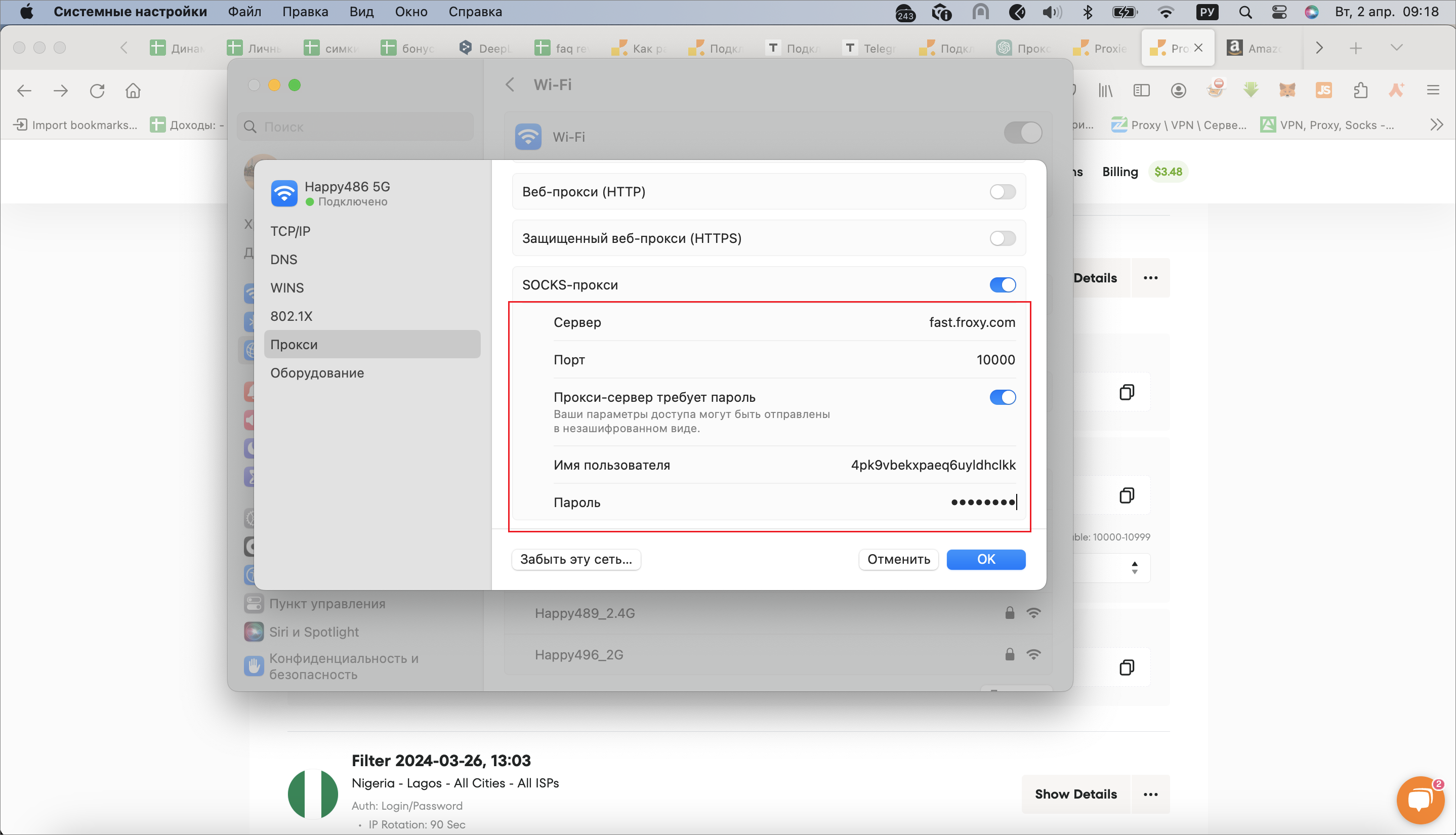Screen dimensions: 1456x835
Task: Open the Apple menu icon
Action: 26,12
